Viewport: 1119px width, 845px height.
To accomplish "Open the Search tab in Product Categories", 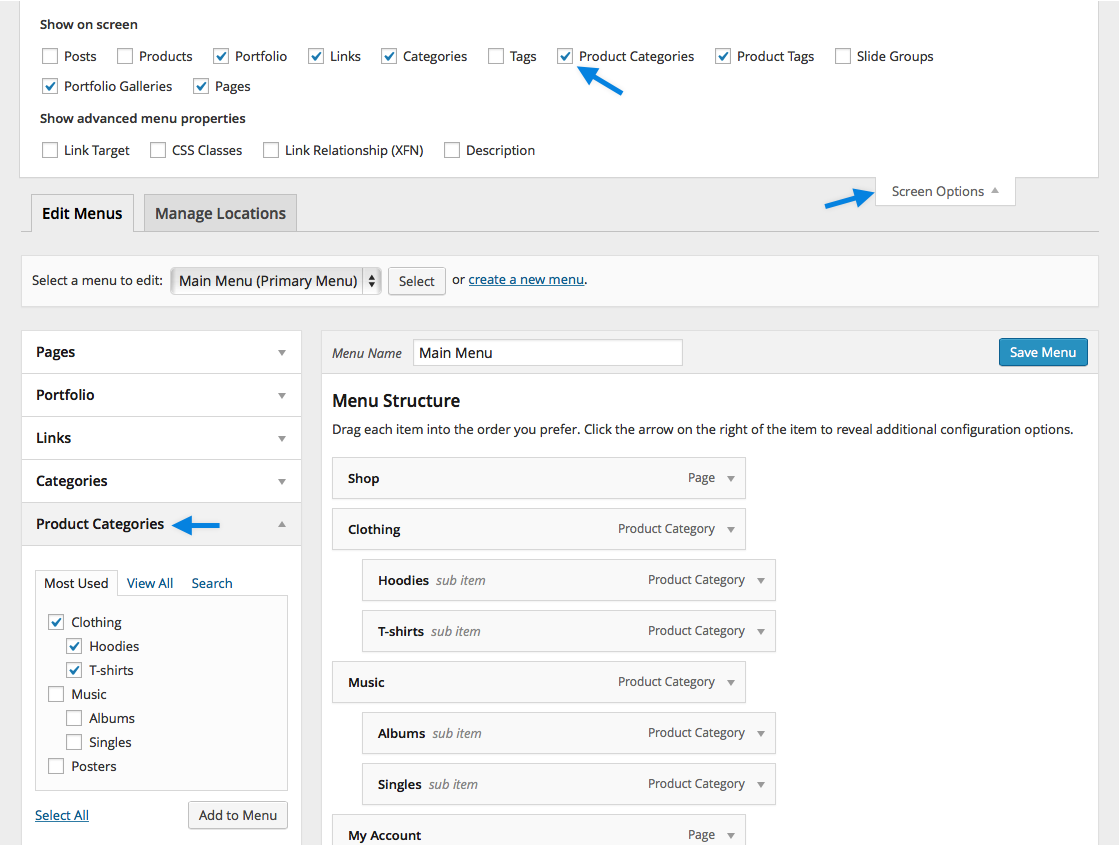I will pos(212,583).
